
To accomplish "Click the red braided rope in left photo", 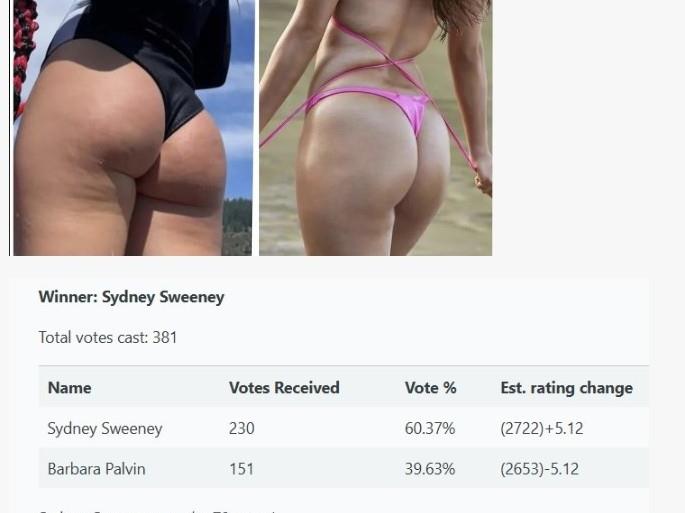I will point(23,57).
